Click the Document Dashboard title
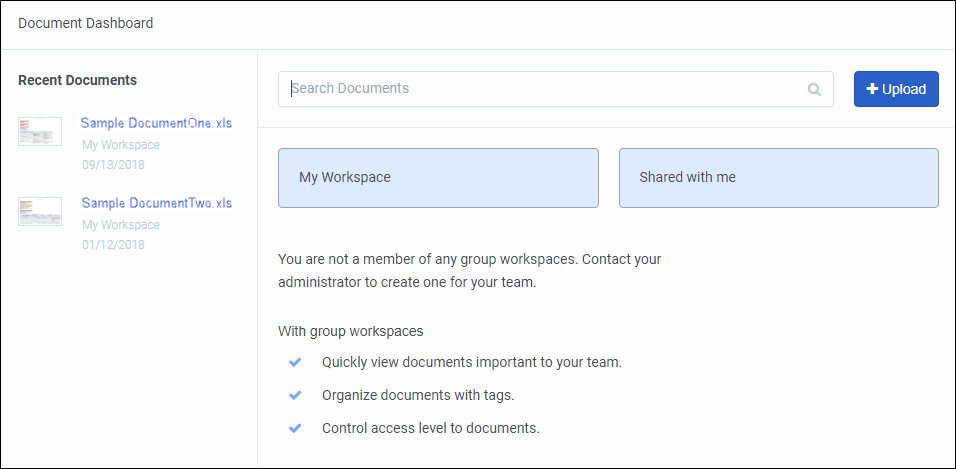The image size is (956, 469). pyautogui.click(x=85, y=24)
